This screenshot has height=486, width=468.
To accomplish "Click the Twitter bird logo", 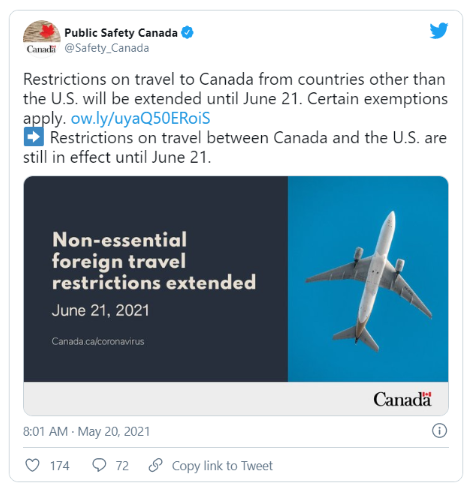I will 438,31.
